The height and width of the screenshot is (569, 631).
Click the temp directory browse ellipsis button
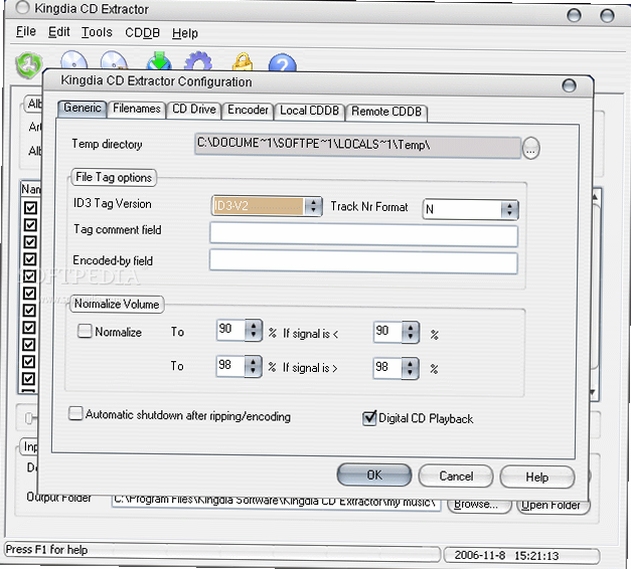(530, 148)
